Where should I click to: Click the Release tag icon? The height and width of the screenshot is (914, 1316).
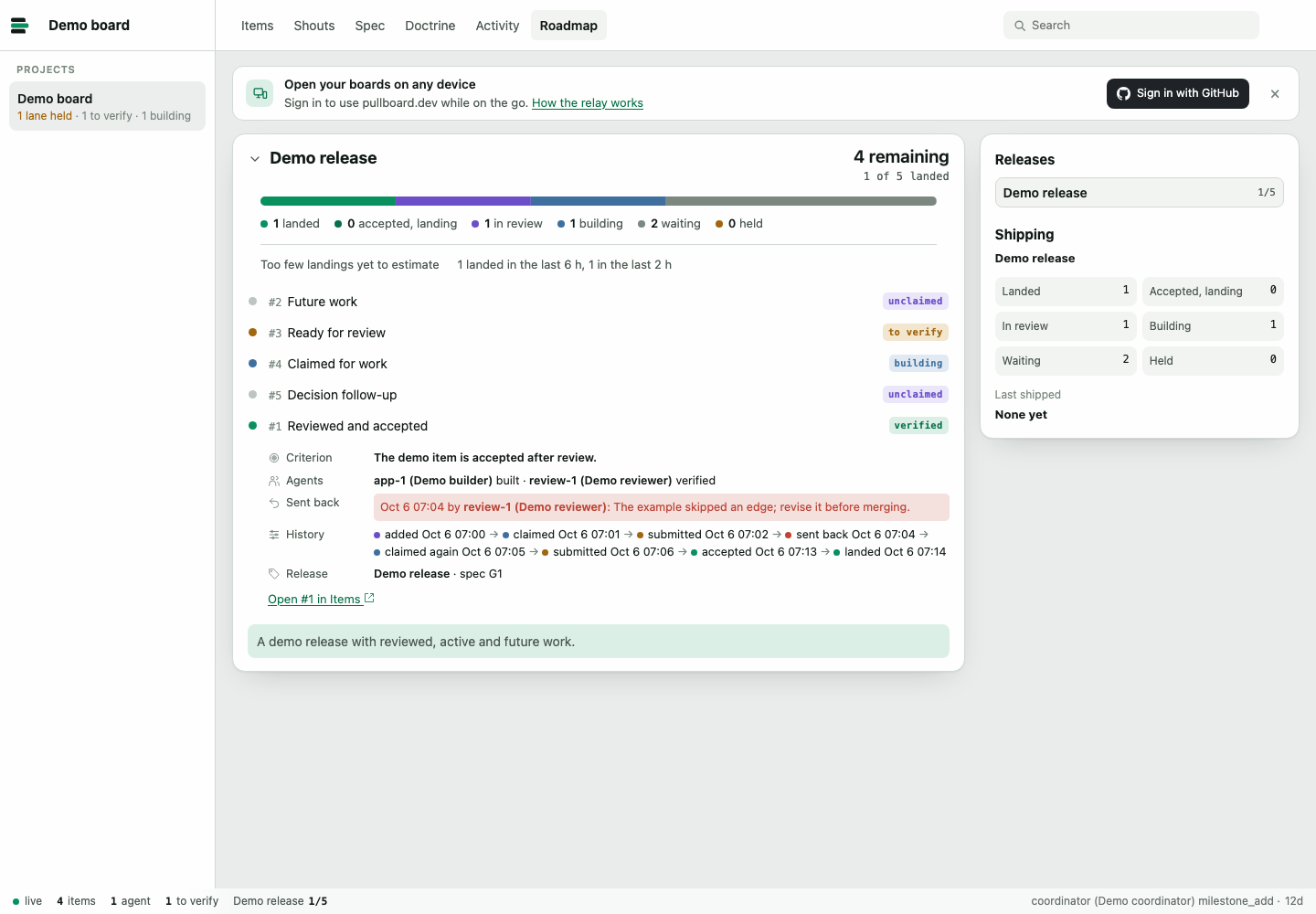click(x=274, y=574)
